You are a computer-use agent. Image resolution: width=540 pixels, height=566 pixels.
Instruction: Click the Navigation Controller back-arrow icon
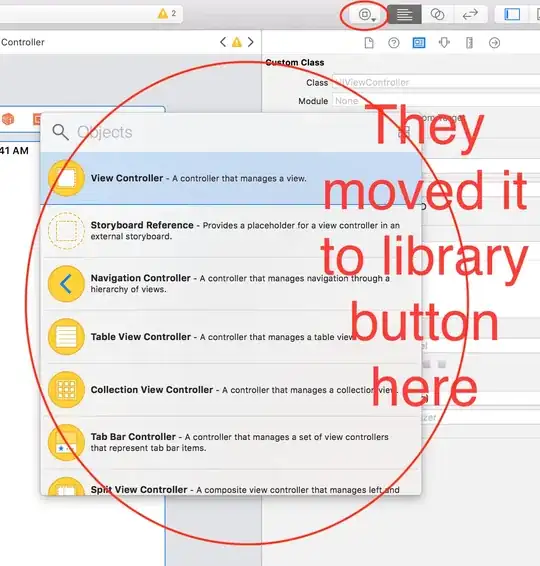[66, 284]
